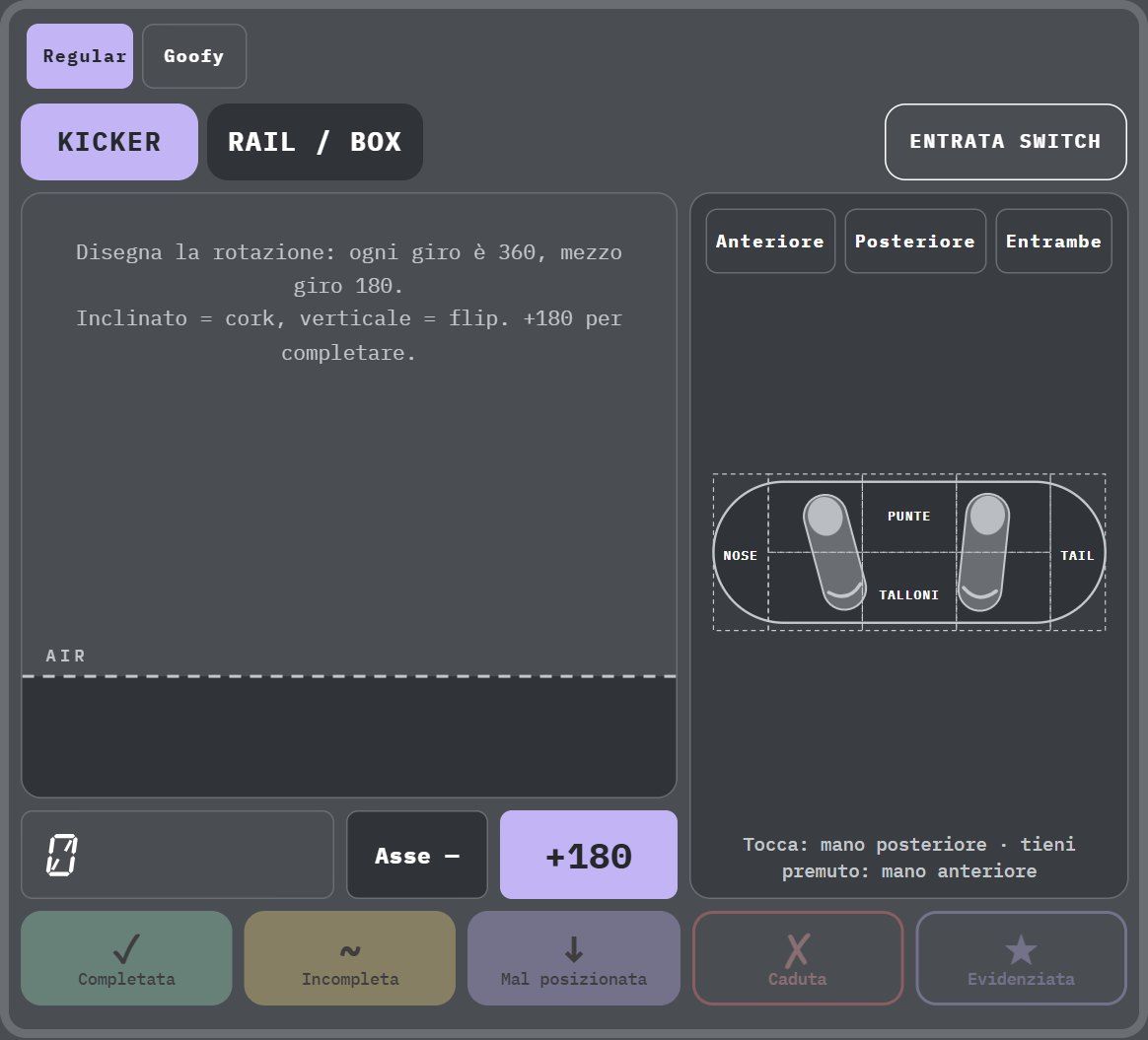The width and height of the screenshot is (1148, 1040).
Task: Click the tilde icon on Incompleta
Action: [x=350, y=950]
